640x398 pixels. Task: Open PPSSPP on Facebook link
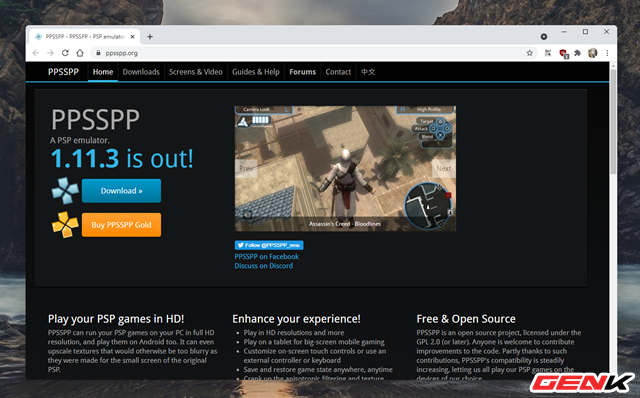(267, 256)
